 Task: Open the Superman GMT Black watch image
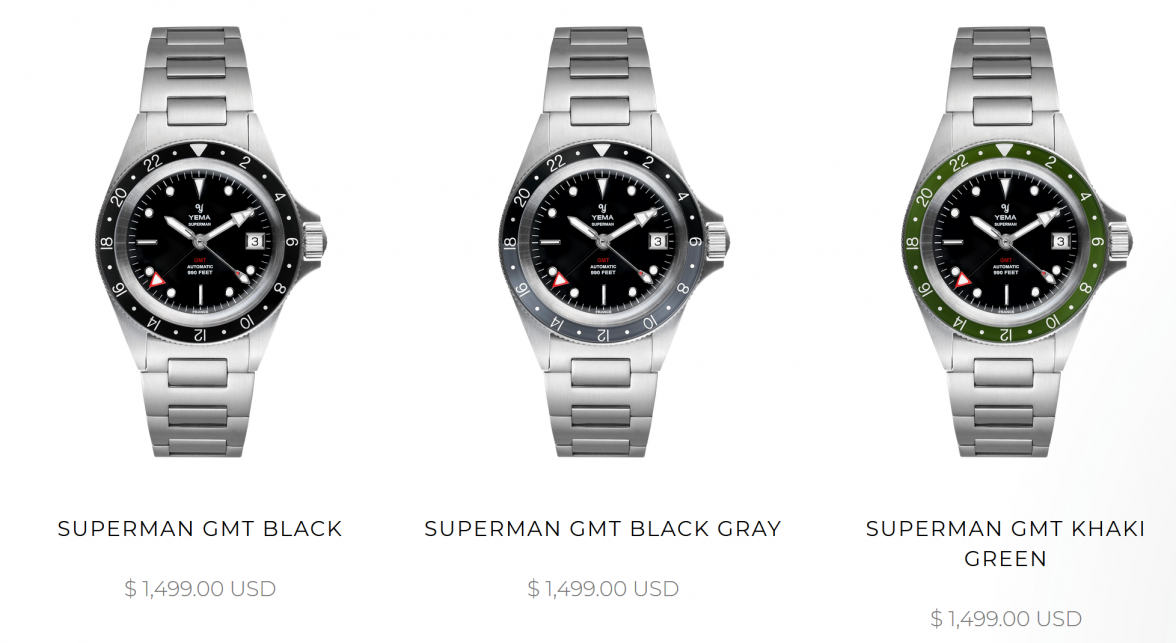pyautogui.click(x=200, y=240)
